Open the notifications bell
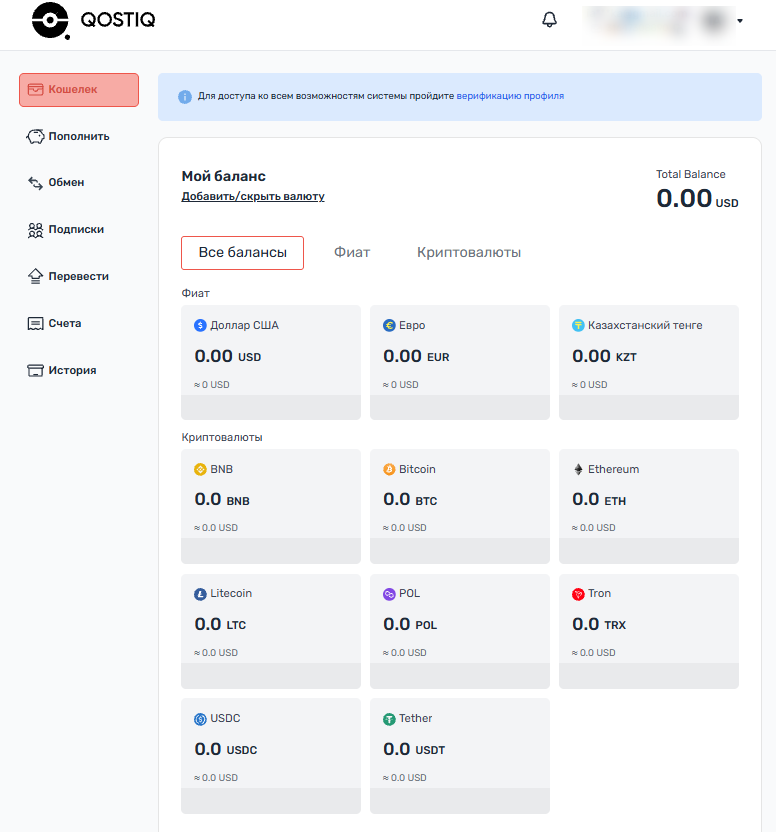The height and width of the screenshot is (832, 776). tap(549, 18)
